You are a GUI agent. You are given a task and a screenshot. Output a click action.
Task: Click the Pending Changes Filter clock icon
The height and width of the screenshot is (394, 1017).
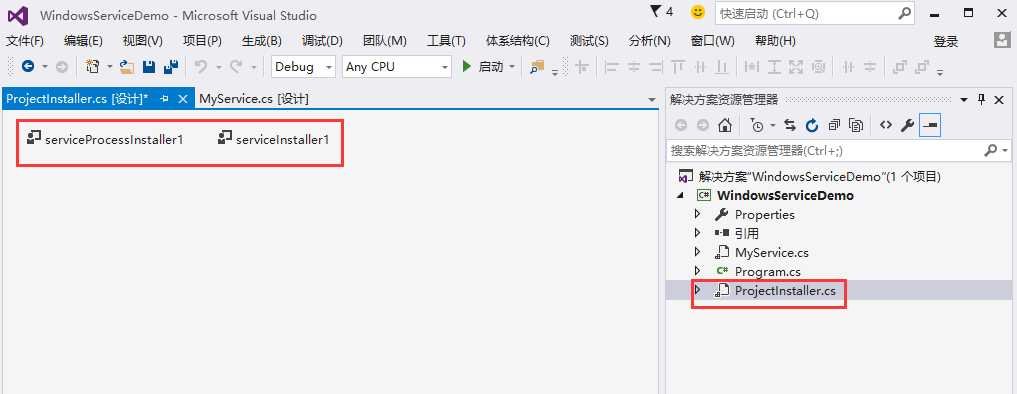756,125
